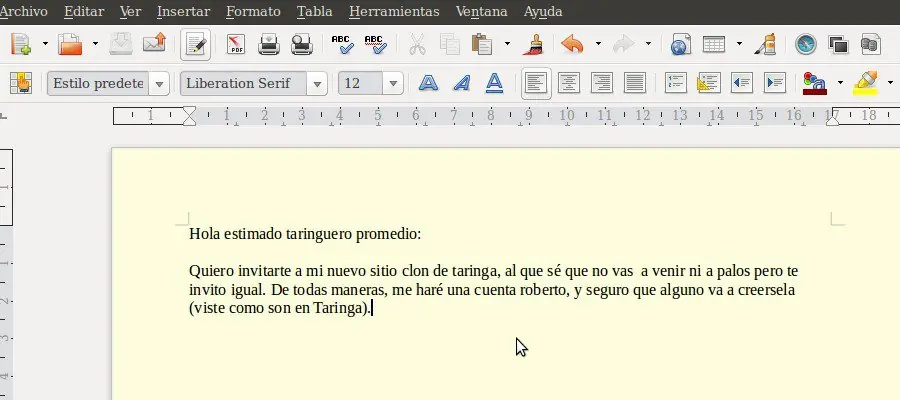Click in the Liberation Serif font name field
This screenshot has width=900, height=400.
pyautogui.click(x=243, y=84)
